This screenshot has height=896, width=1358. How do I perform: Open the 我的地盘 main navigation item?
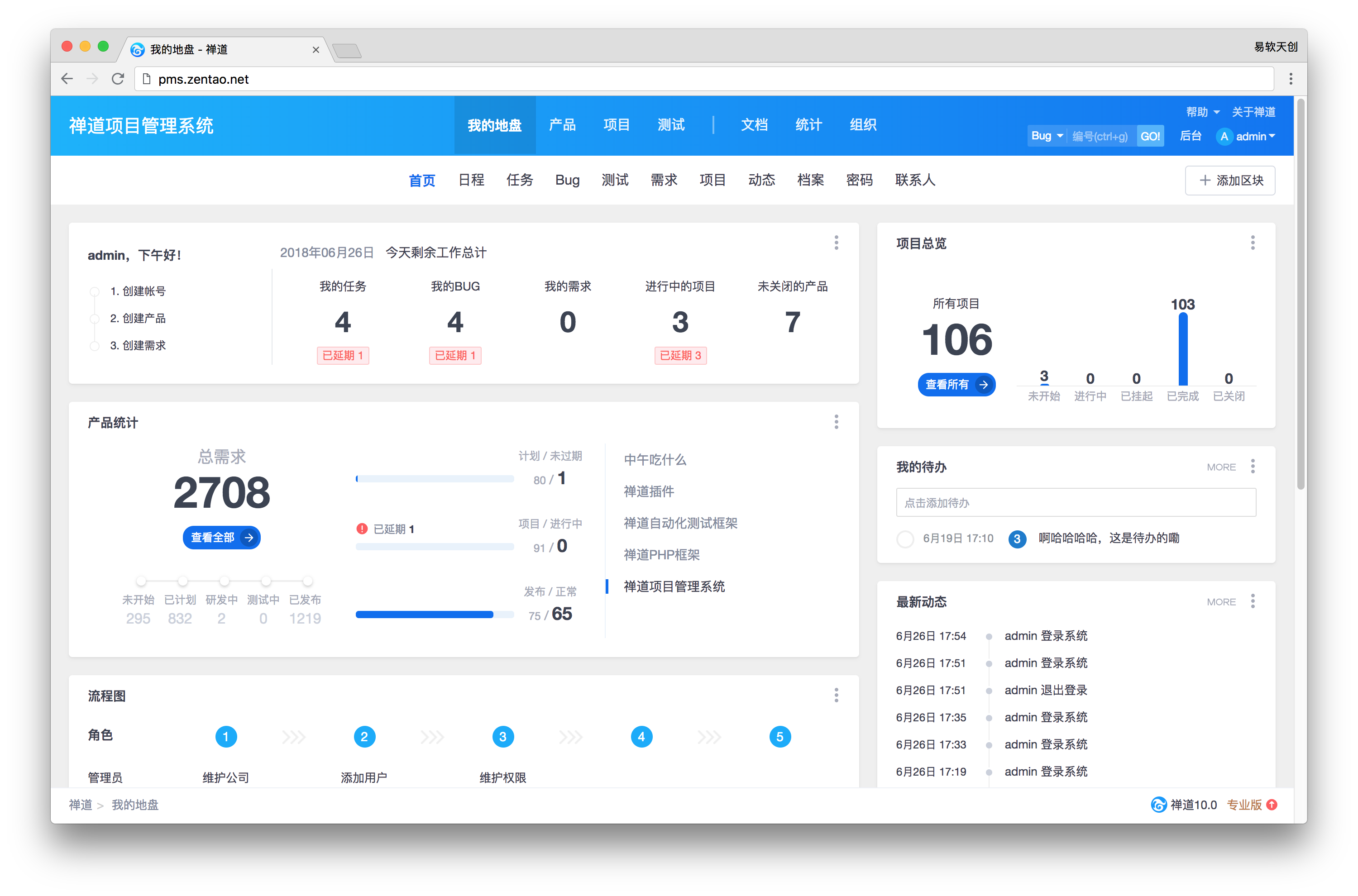point(494,125)
